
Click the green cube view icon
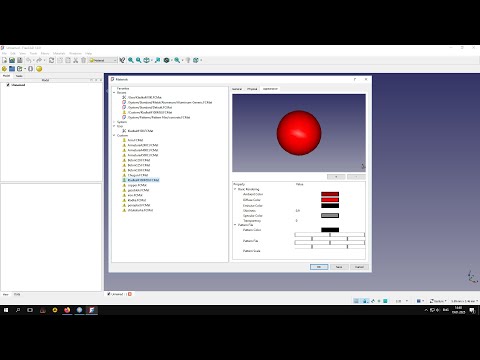pos(196,60)
